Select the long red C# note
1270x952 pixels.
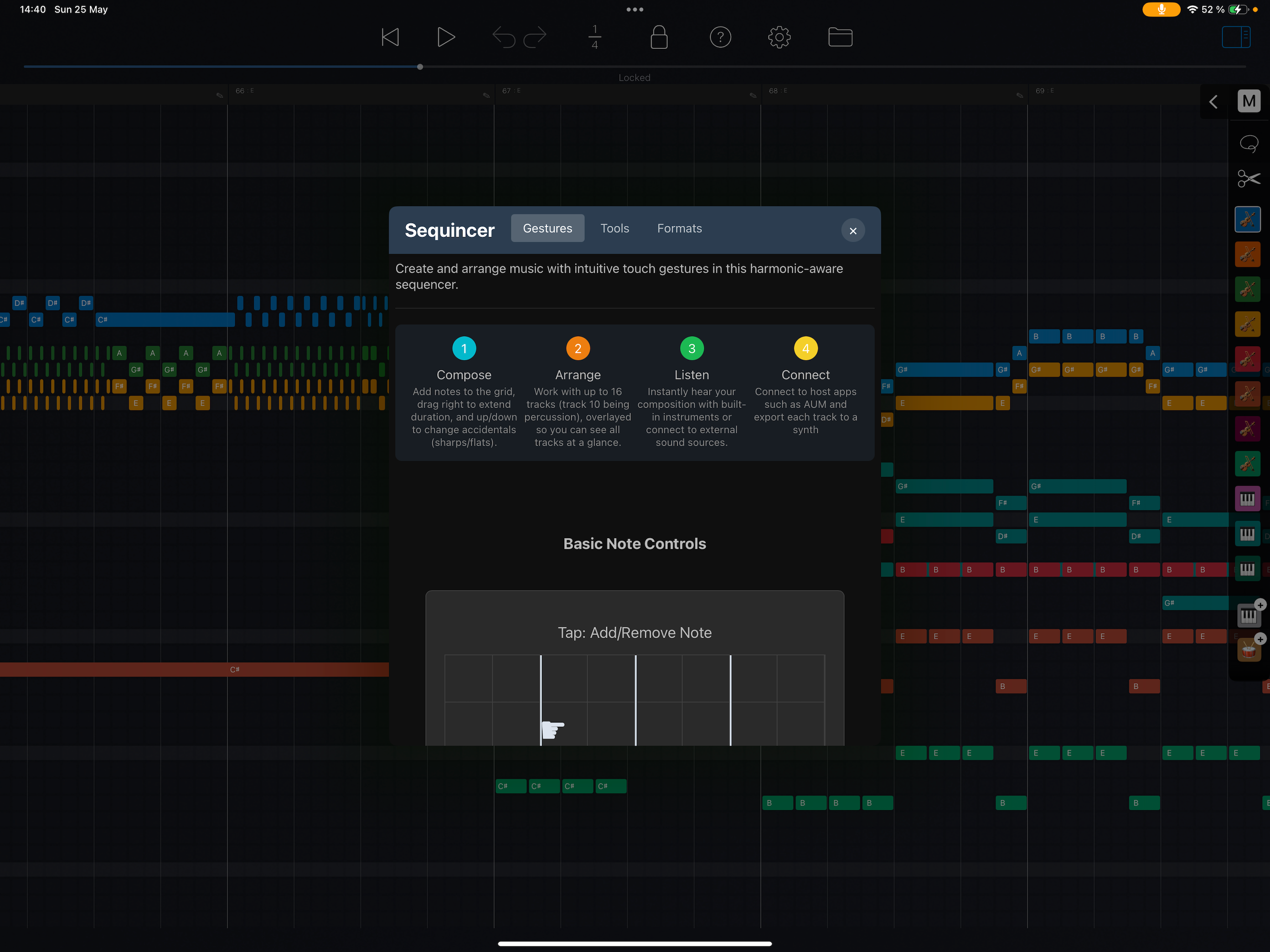[194, 669]
